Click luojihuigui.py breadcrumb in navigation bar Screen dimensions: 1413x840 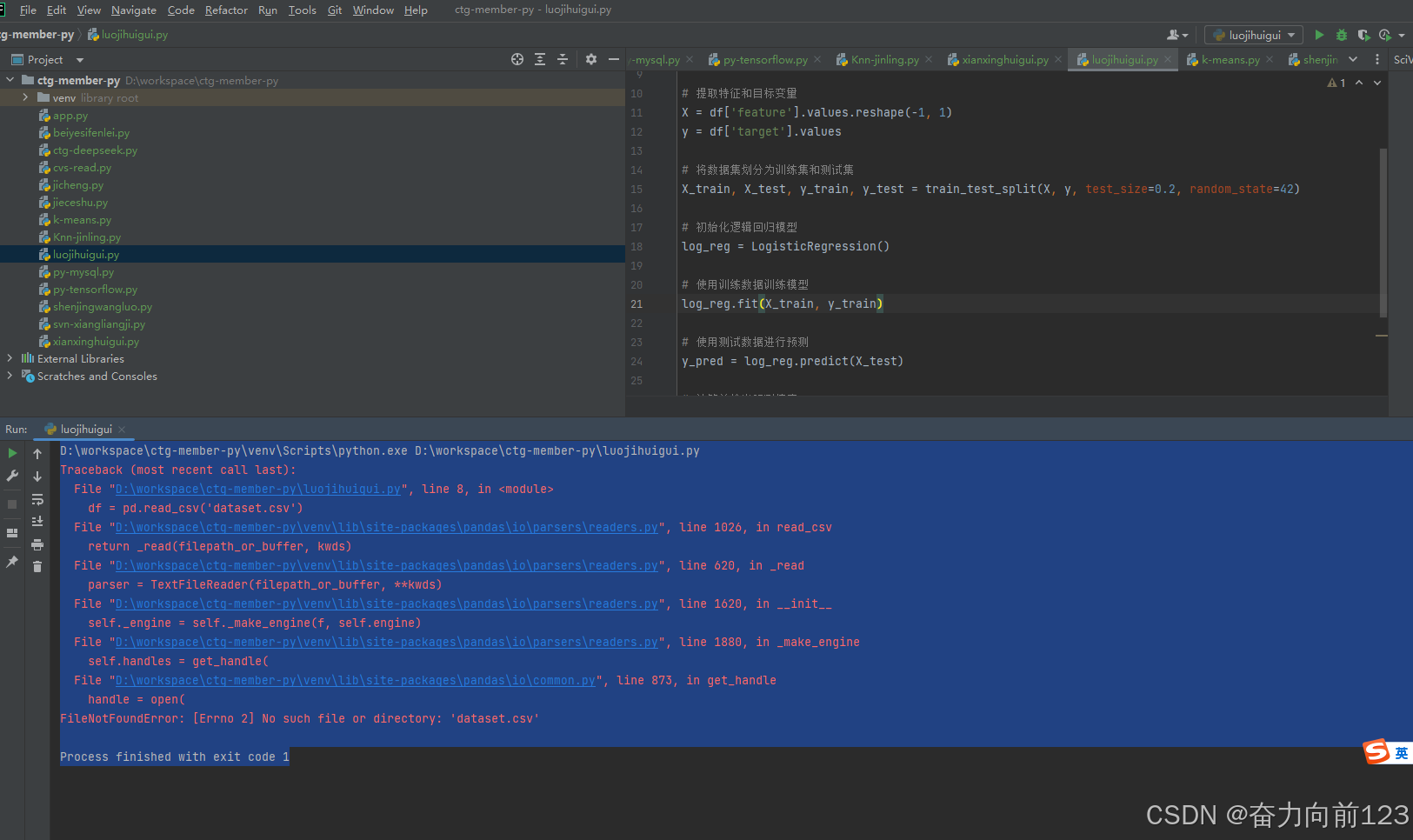128,35
